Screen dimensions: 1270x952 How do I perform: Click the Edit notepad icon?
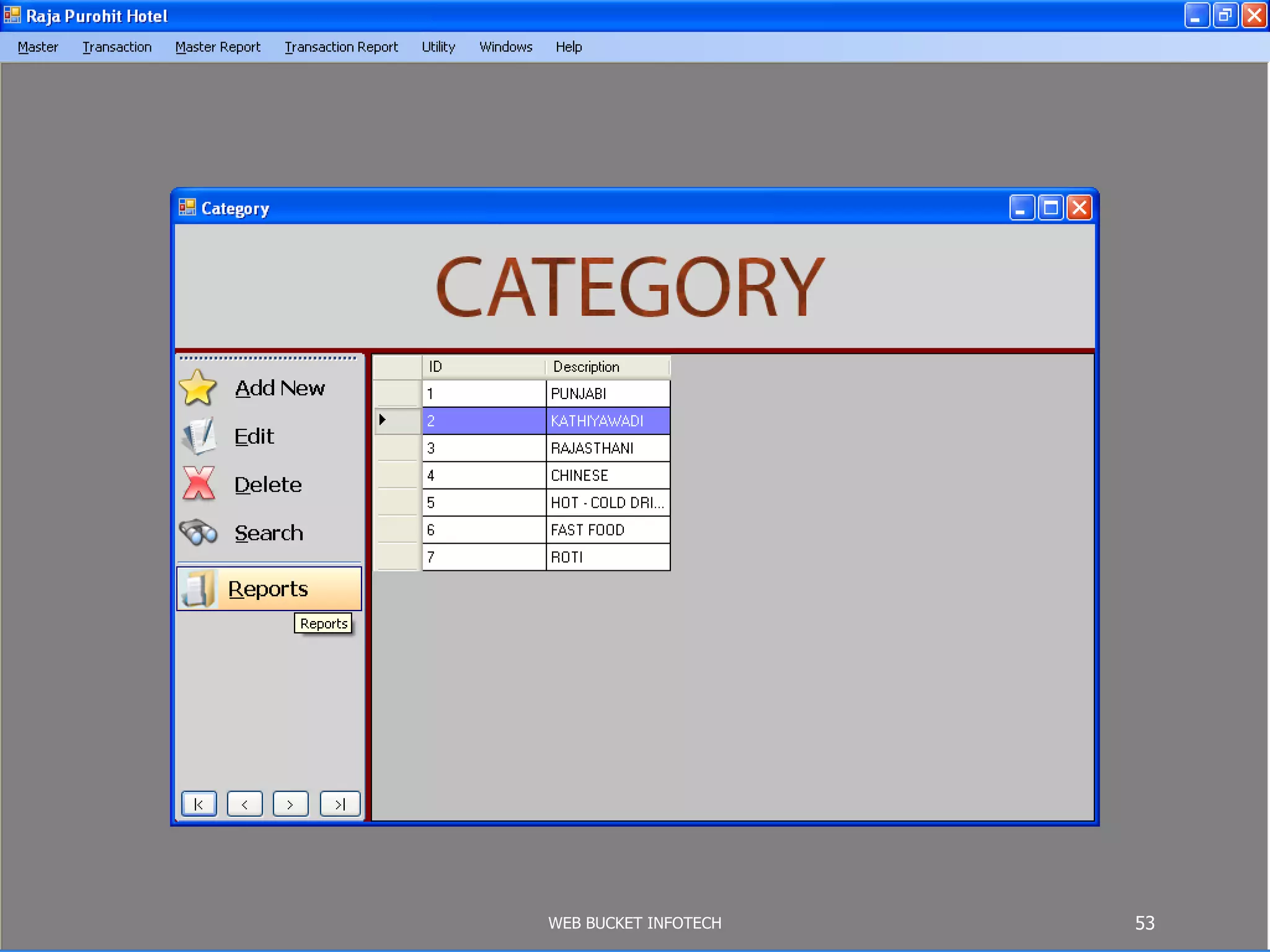(199, 436)
